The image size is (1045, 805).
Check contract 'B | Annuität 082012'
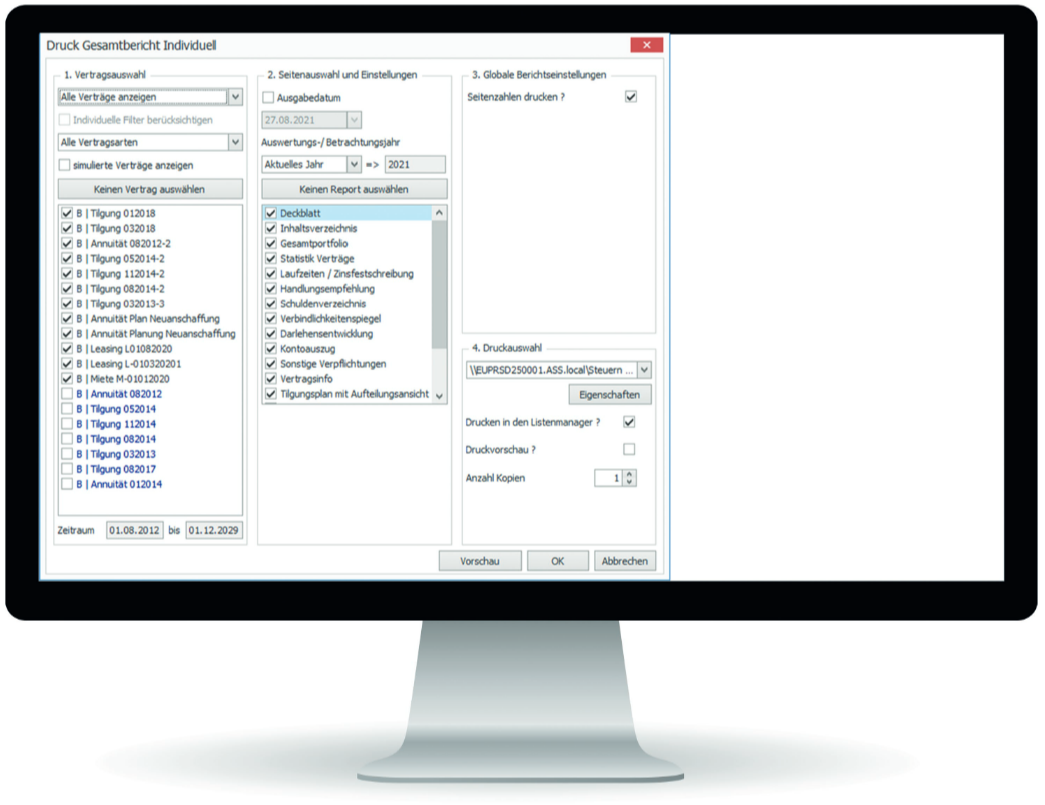(67, 394)
